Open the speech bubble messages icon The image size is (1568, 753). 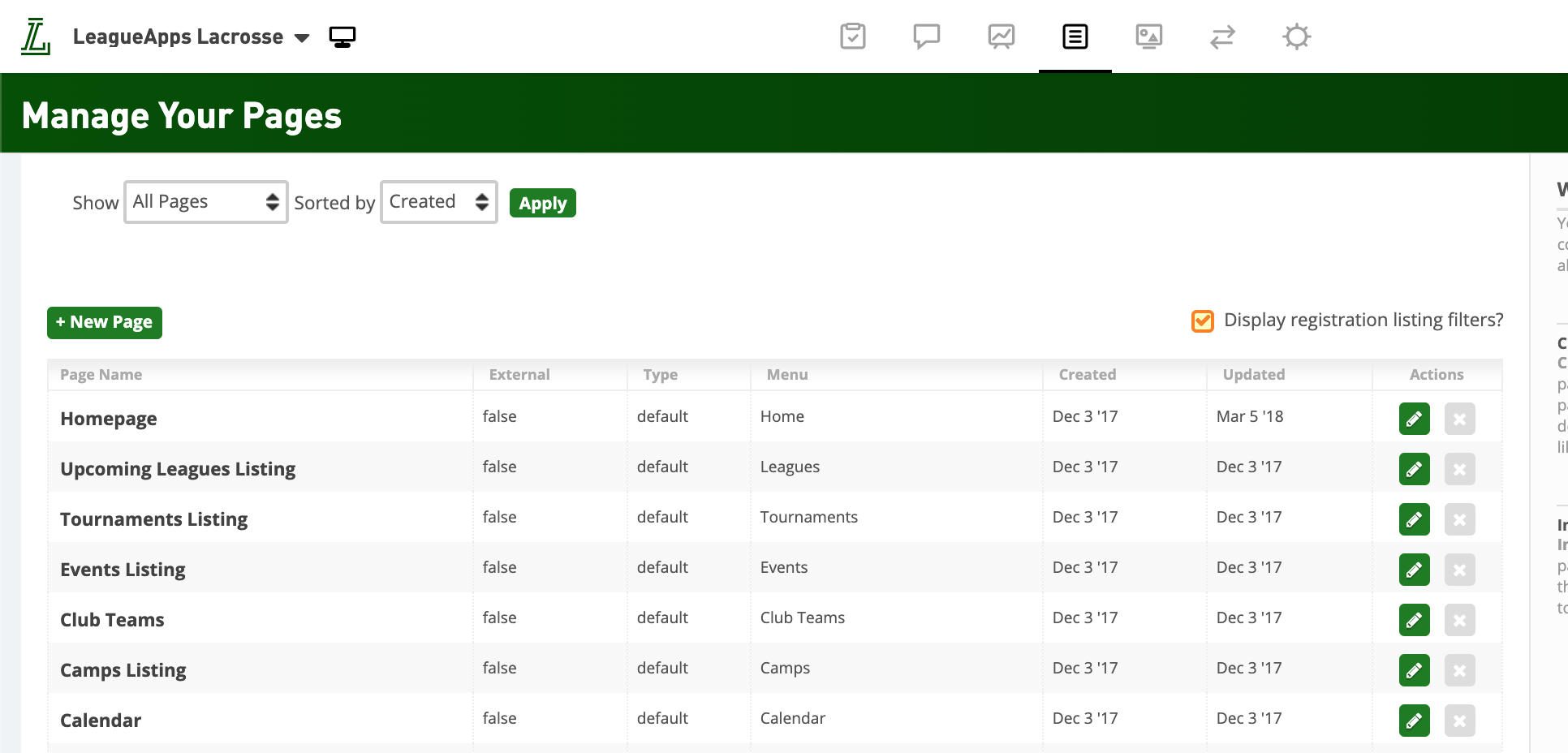(927, 37)
